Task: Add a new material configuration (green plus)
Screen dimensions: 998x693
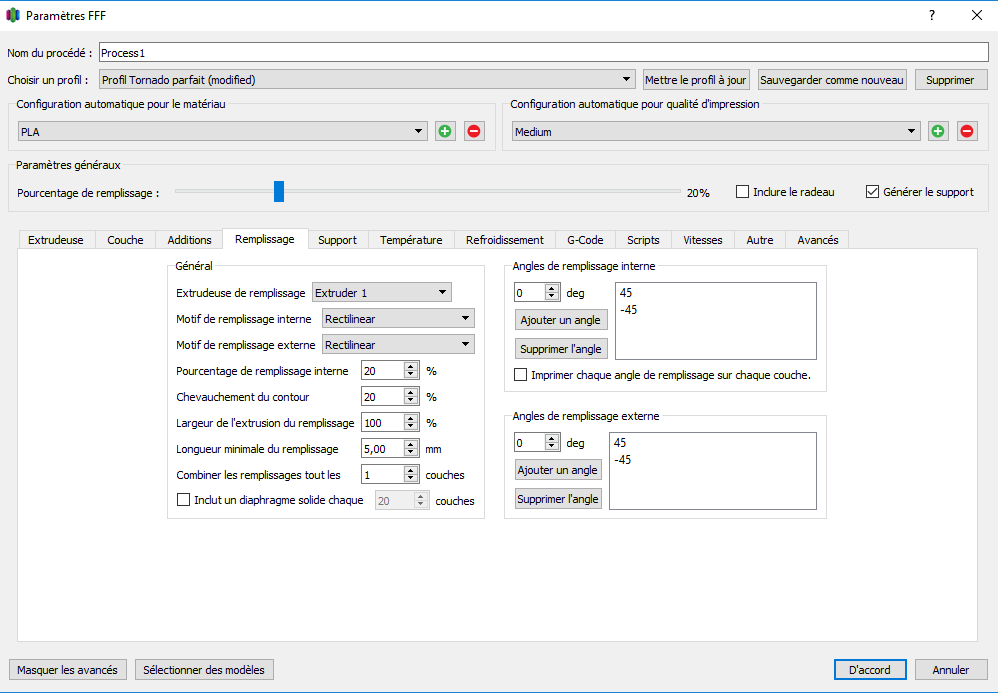Action: coord(445,131)
